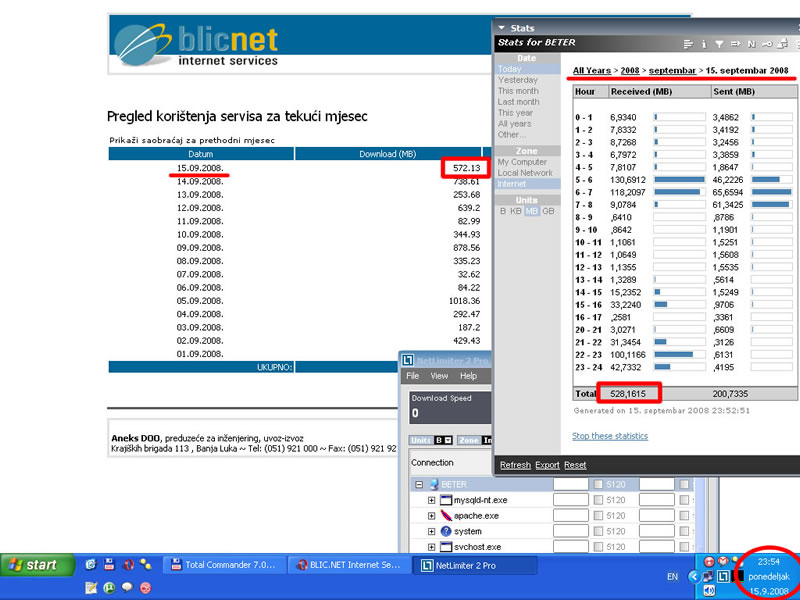The width and height of the screenshot is (800, 600).
Task: Click the BETER computer icon in connection tree
Action: coord(435,484)
